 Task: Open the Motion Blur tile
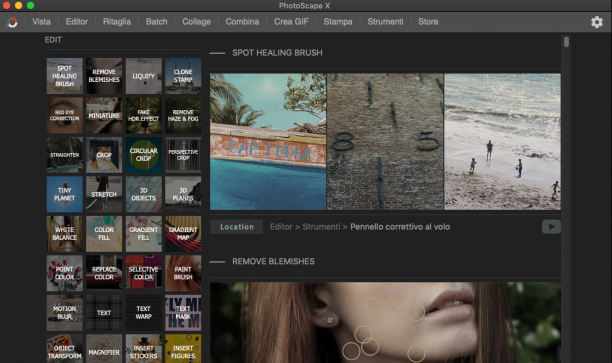click(65, 312)
